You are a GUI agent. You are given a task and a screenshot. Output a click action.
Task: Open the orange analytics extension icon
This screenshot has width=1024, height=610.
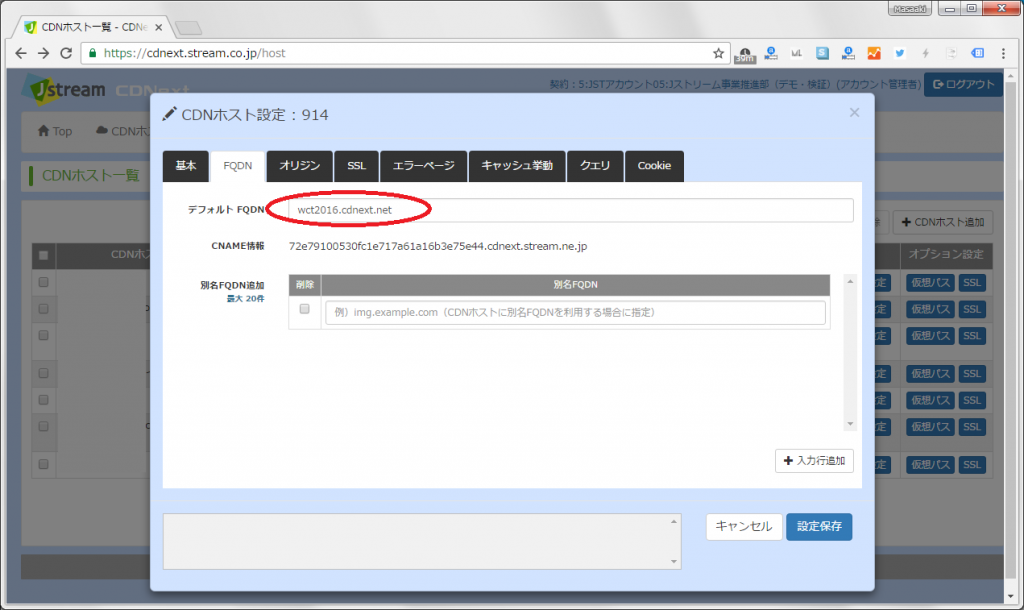click(x=874, y=52)
